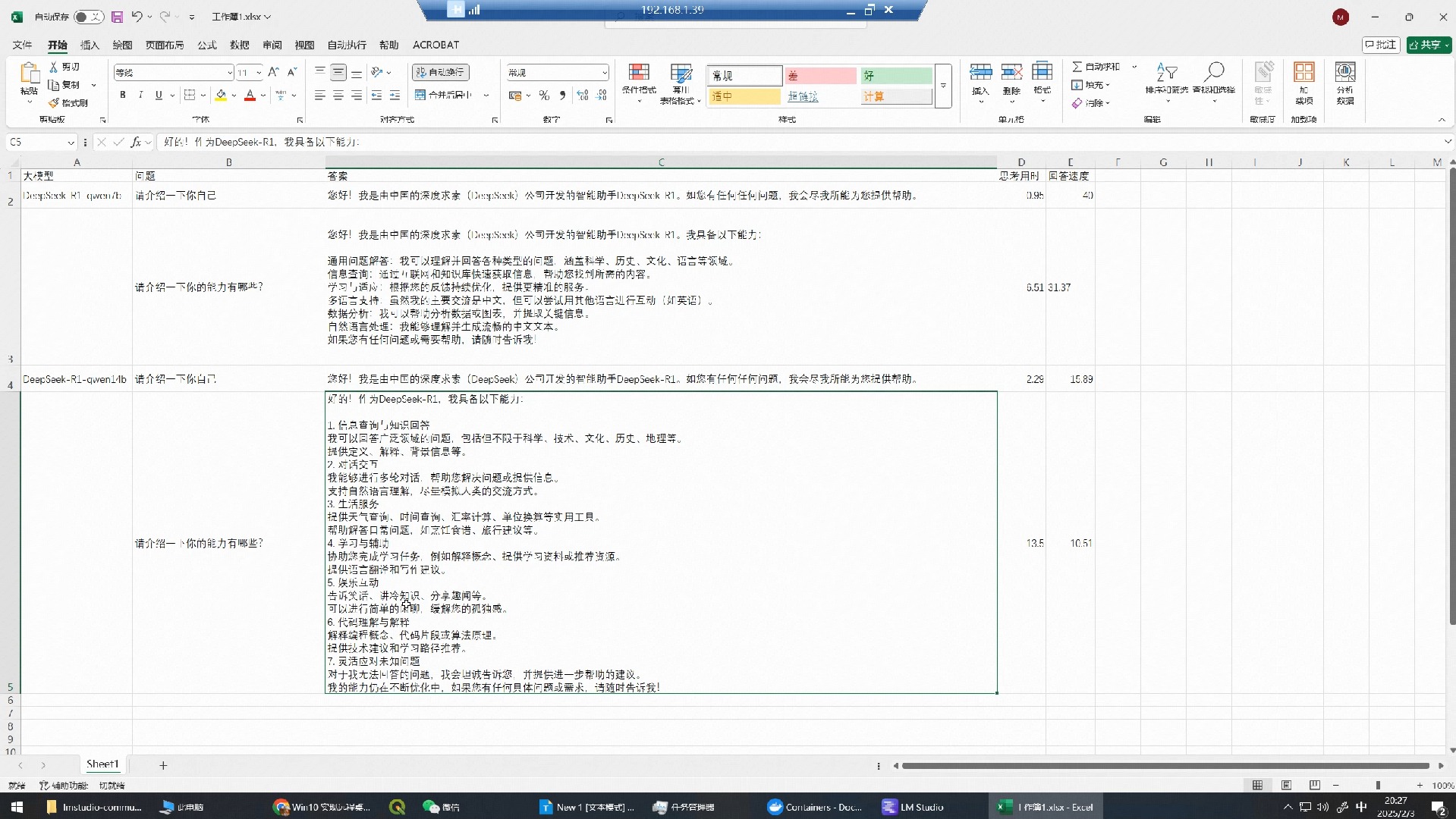Undo the last action

coord(137,17)
